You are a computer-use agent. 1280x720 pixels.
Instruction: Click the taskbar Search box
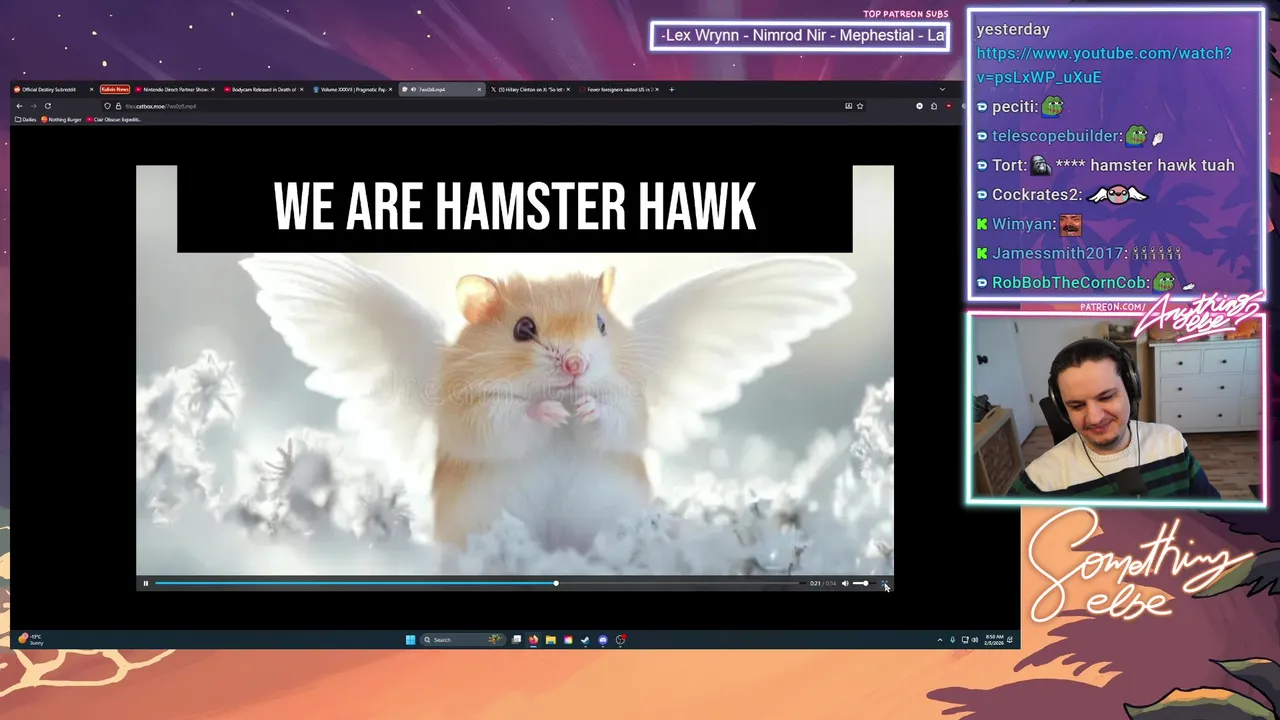point(463,640)
